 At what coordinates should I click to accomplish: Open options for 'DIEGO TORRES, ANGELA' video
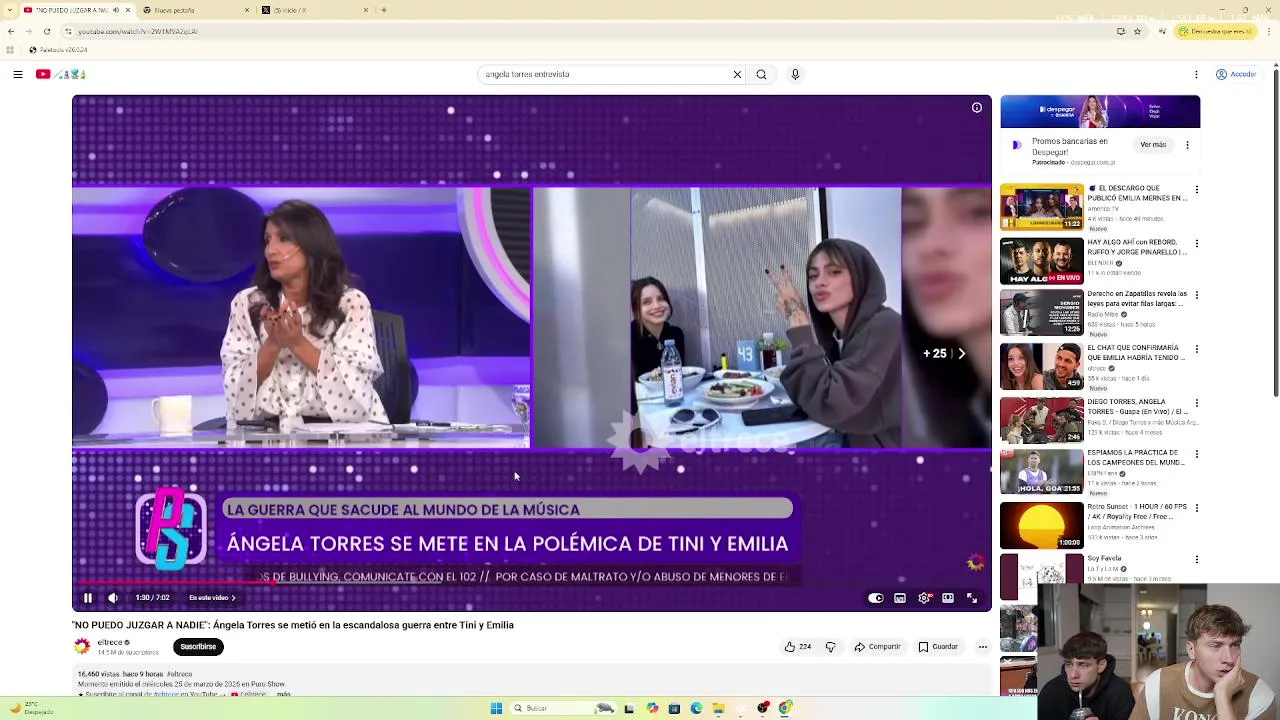pyautogui.click(x=1196, y=401)
